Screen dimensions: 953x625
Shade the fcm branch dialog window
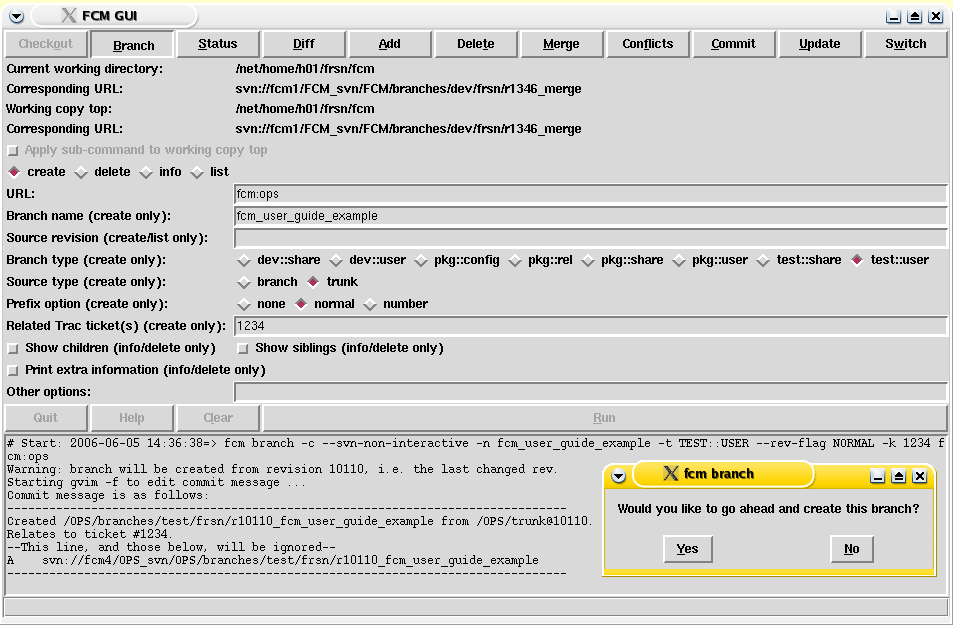pos(898,476)
